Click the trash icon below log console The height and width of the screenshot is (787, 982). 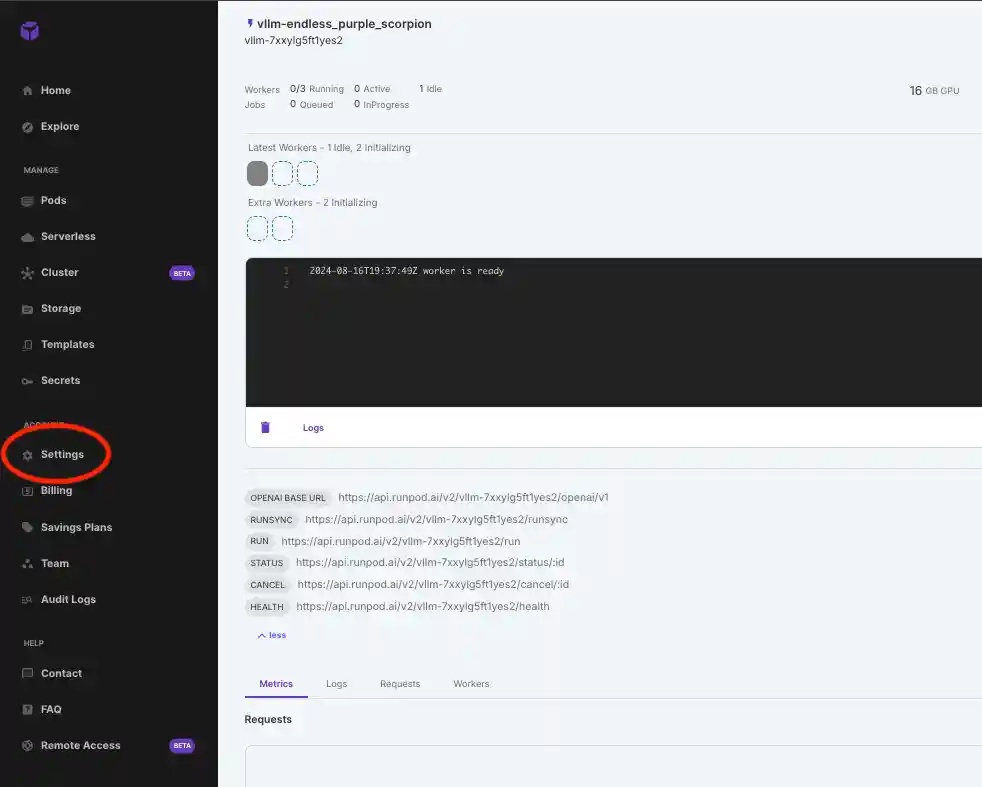pos(265,427)
